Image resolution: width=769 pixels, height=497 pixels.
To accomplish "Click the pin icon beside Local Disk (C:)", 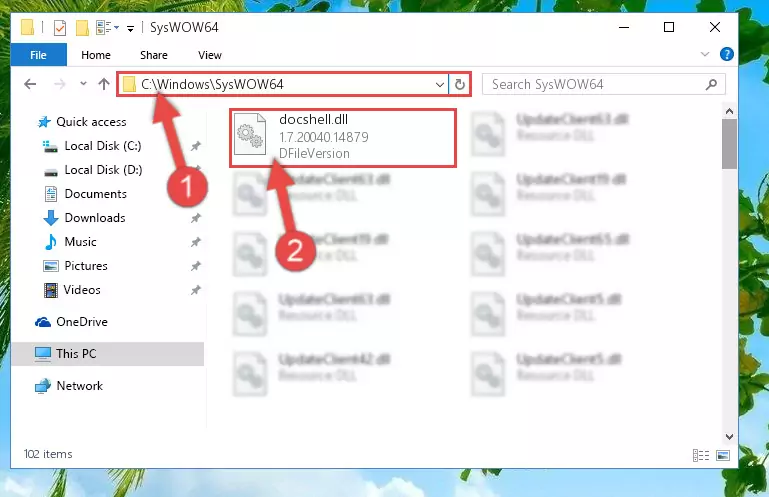I will point(196,146).
